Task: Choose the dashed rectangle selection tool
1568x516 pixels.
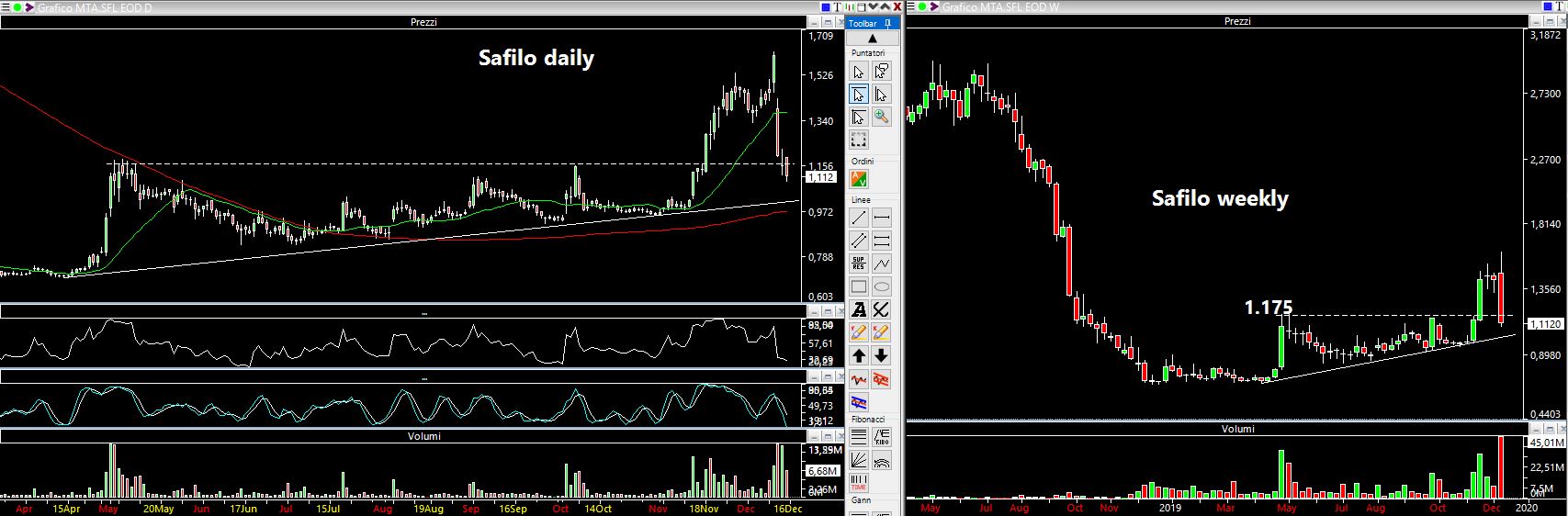Action: 859,140
